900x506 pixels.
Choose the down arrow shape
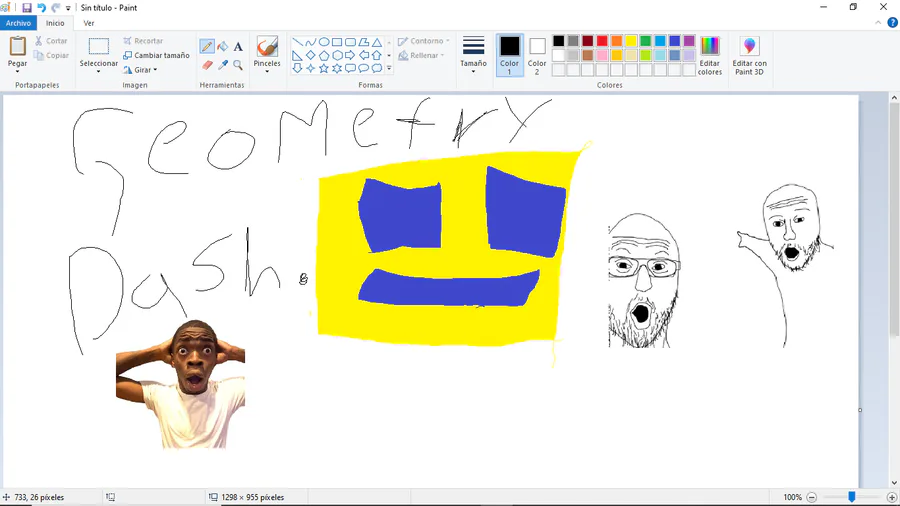(x=297, y=68)
